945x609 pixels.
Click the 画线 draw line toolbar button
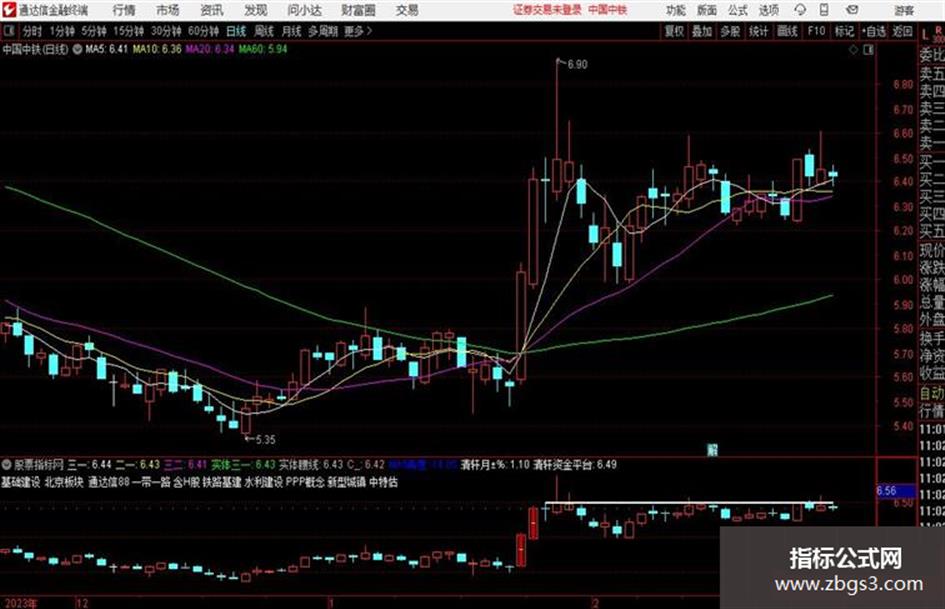(x=788, y=31)
